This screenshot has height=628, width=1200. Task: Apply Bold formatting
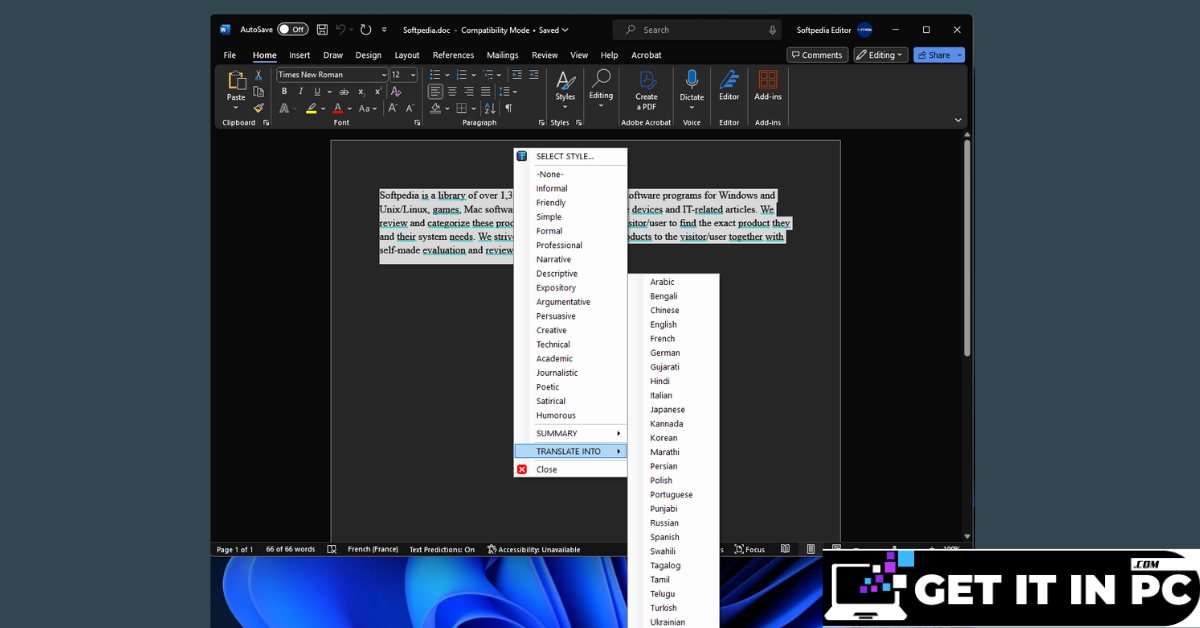click(x=285, y=92)
